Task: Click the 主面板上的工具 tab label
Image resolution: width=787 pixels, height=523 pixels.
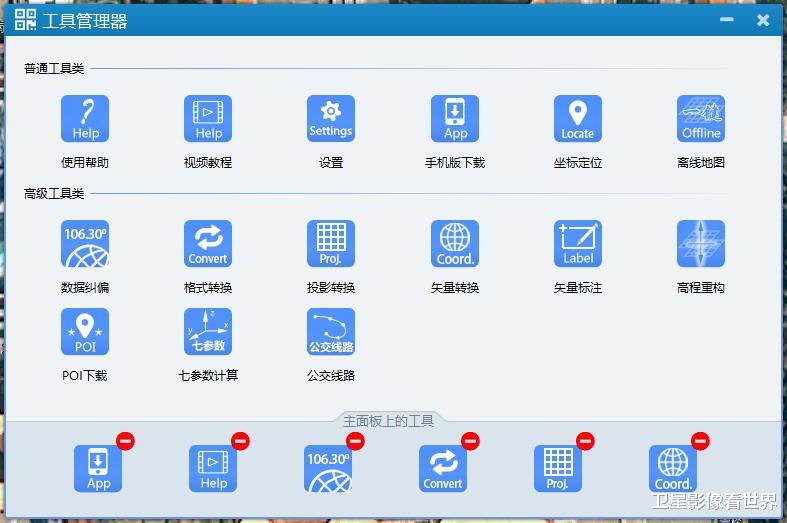Action: pos(388,421)
